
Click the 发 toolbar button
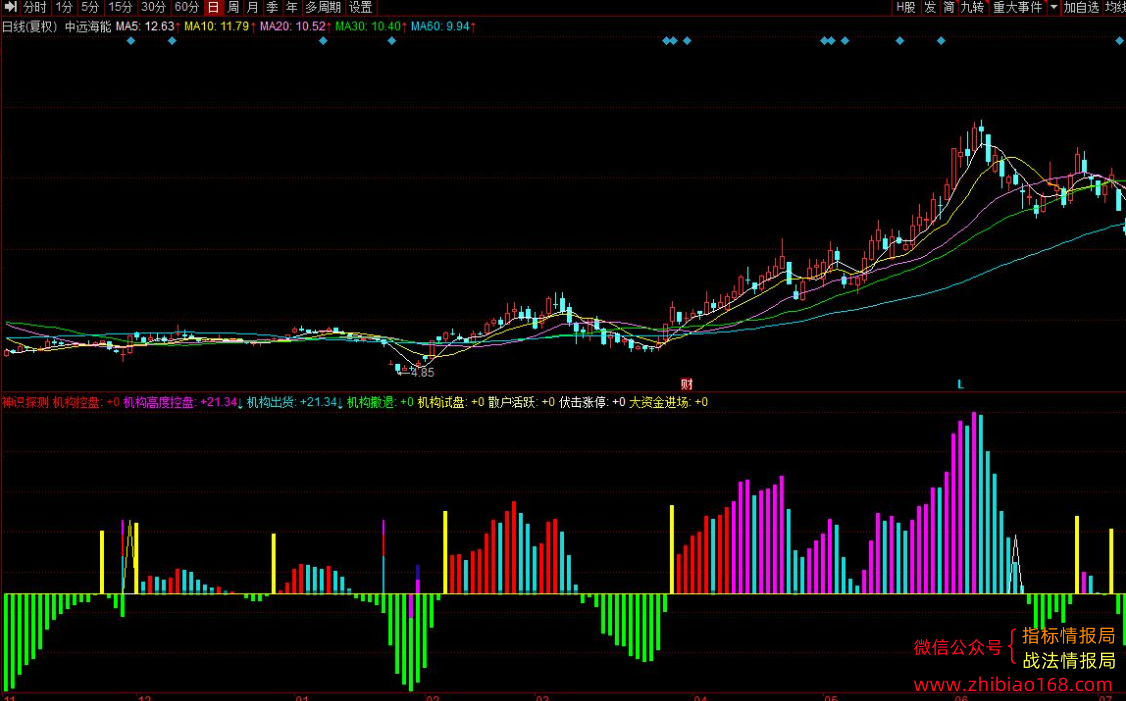(930, 7)
